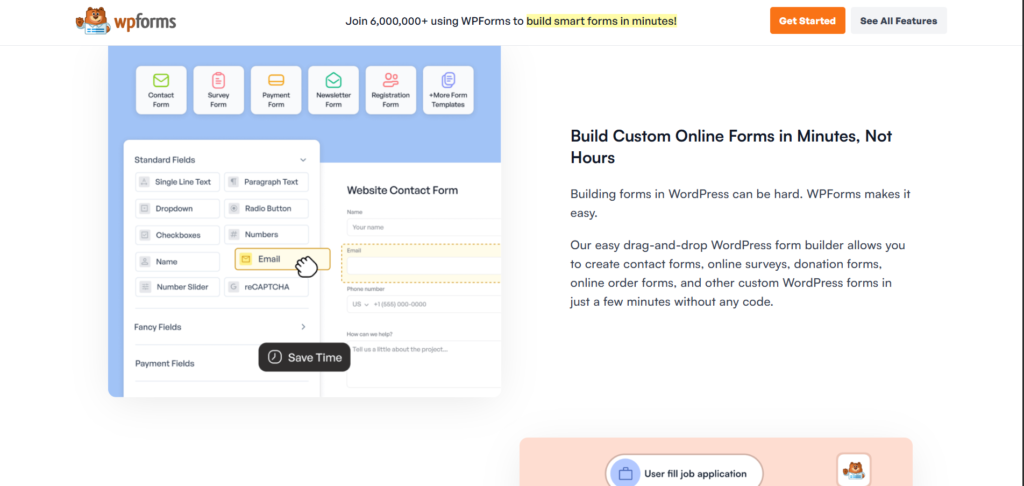Click the User fill job application pill
Screen dimensions: 1024x486
684,474
